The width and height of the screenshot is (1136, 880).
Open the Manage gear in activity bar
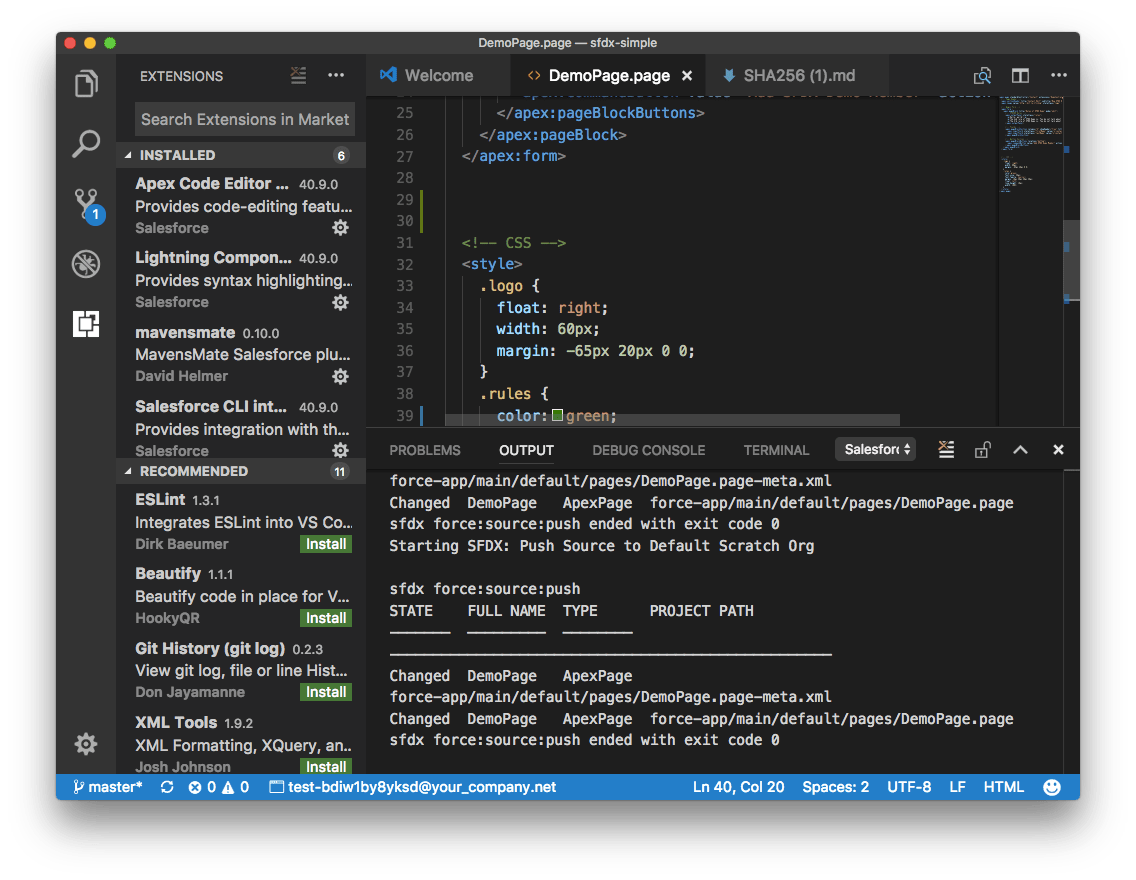[x=86, y=744]
